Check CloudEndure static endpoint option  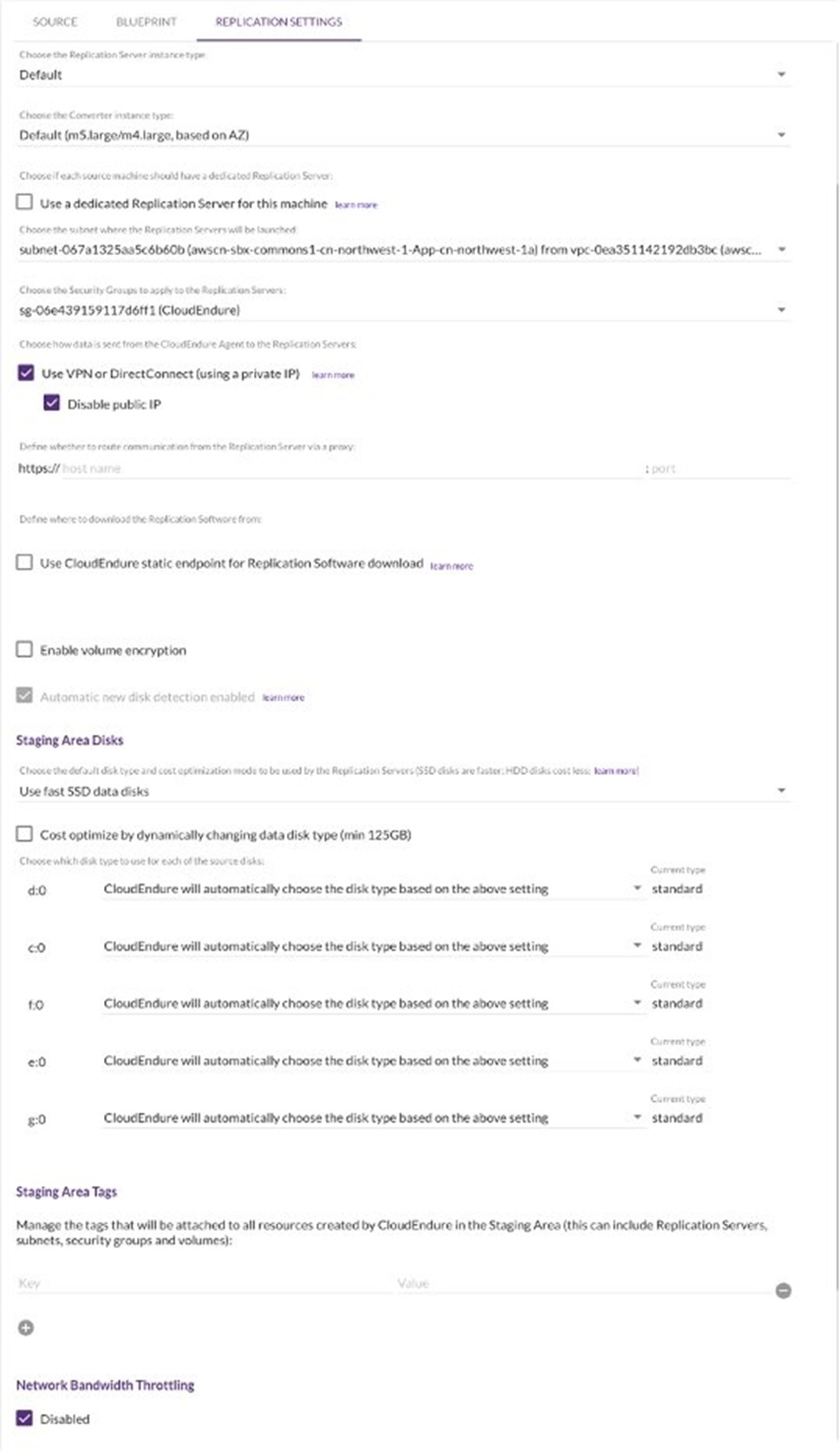point(24,563)
